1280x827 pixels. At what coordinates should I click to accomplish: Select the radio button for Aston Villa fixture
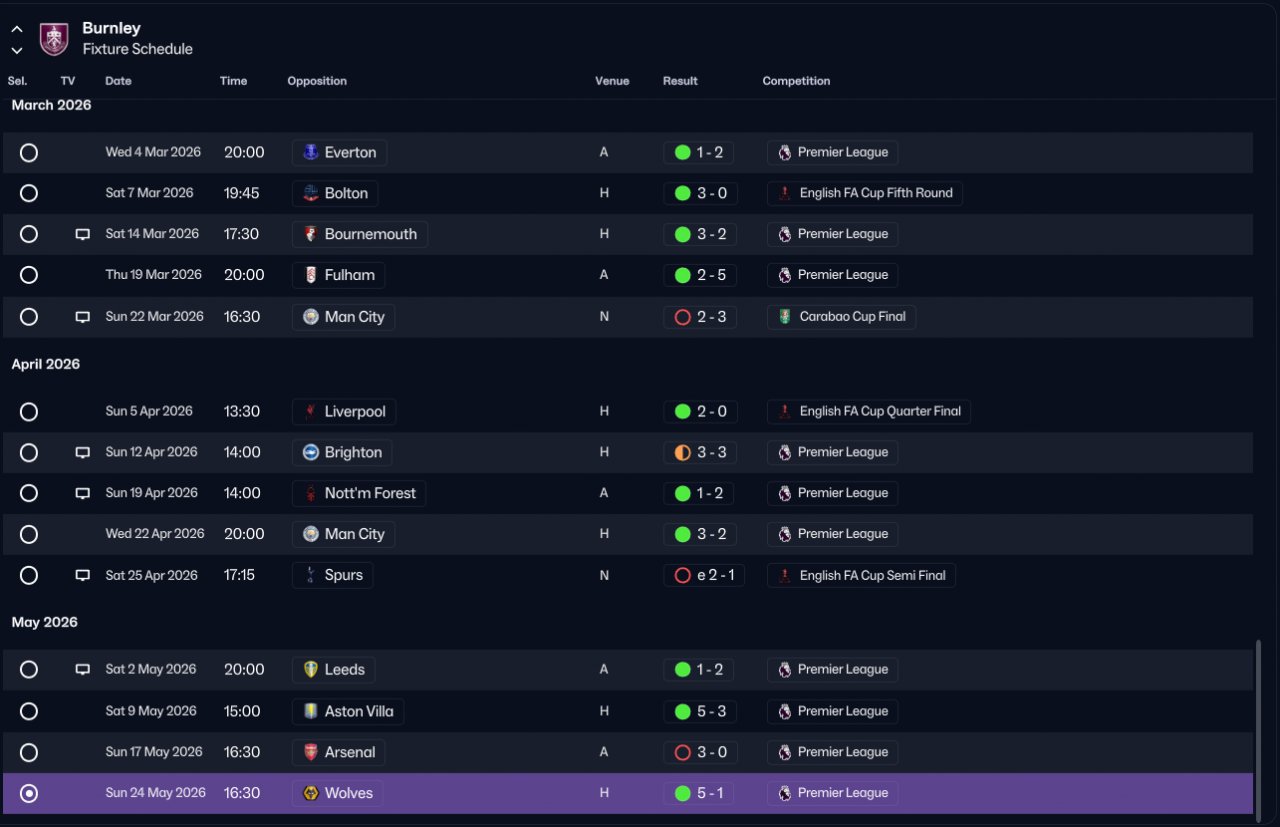tap(29, 712)
